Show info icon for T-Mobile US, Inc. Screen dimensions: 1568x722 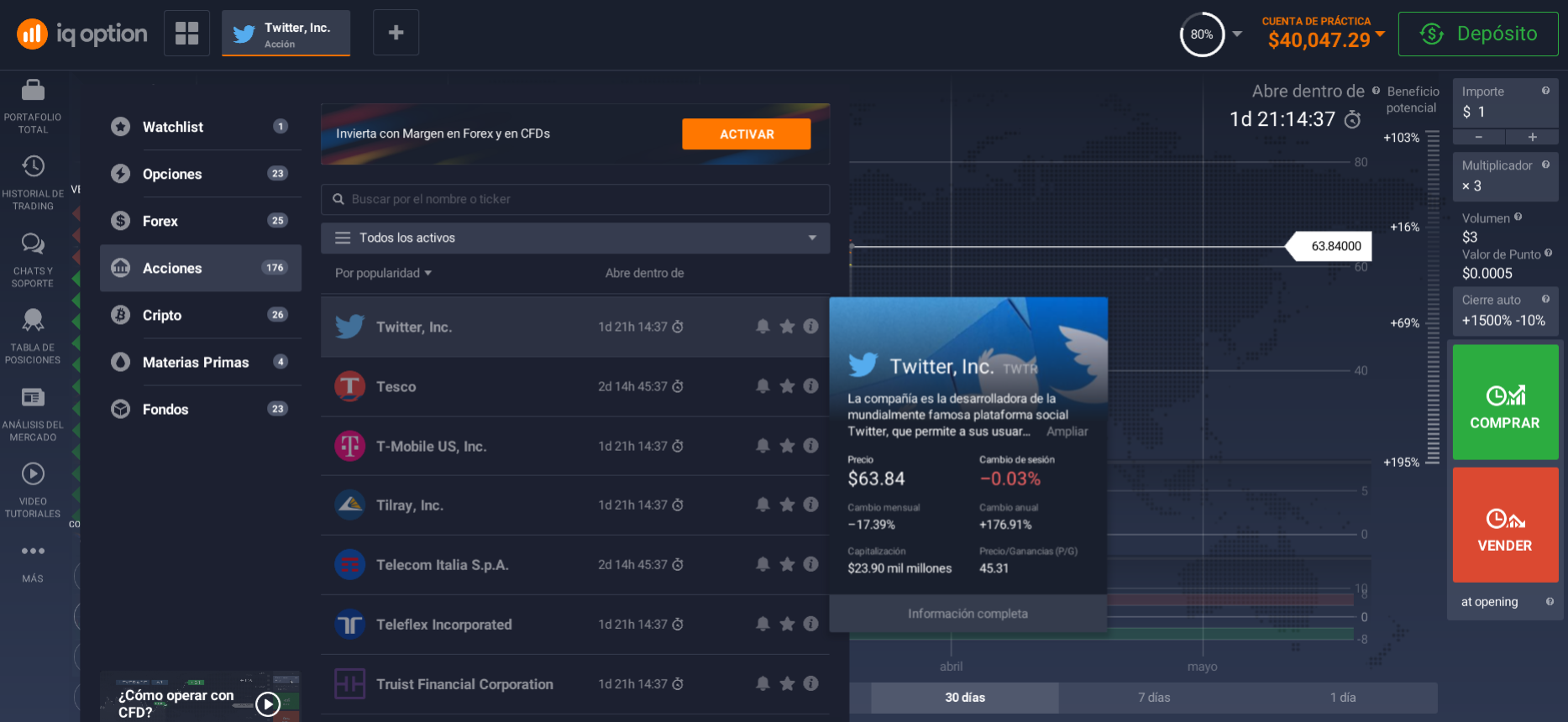(810, 446)
